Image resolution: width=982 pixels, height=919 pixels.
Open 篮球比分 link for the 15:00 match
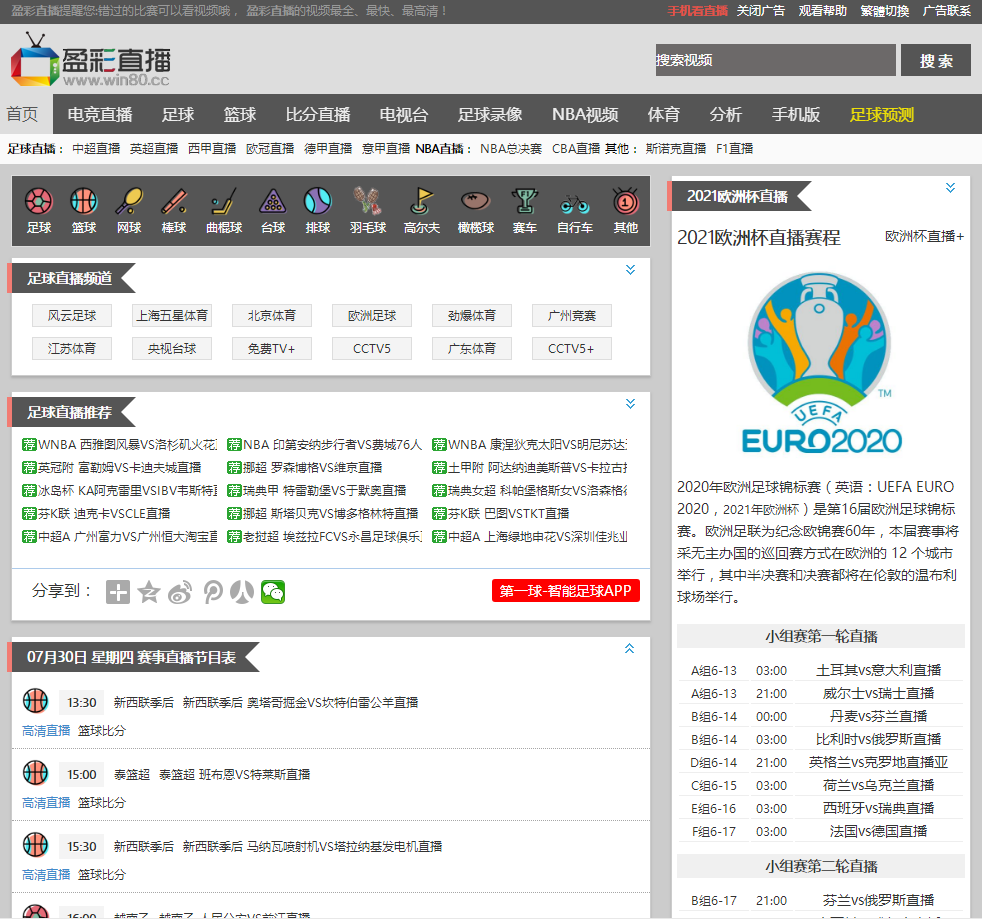[102, 802]
